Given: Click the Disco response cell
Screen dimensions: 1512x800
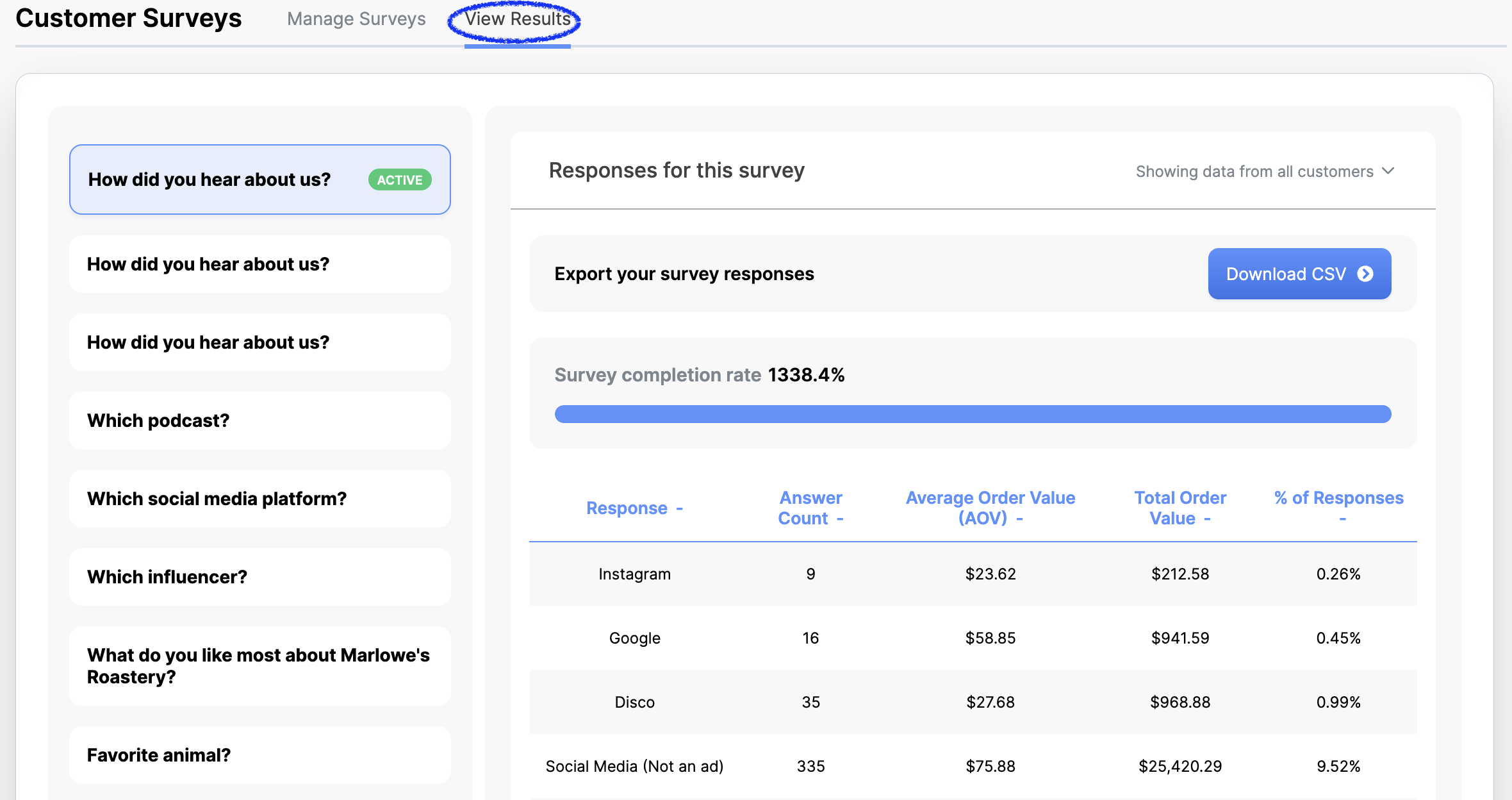Looking at the screenshot, I should click(634, 702).
